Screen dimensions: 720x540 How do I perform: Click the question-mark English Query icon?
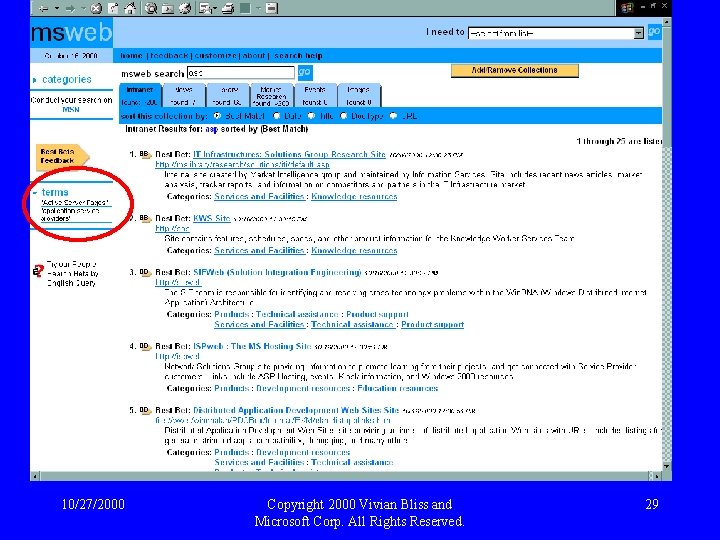pos(39,271)
